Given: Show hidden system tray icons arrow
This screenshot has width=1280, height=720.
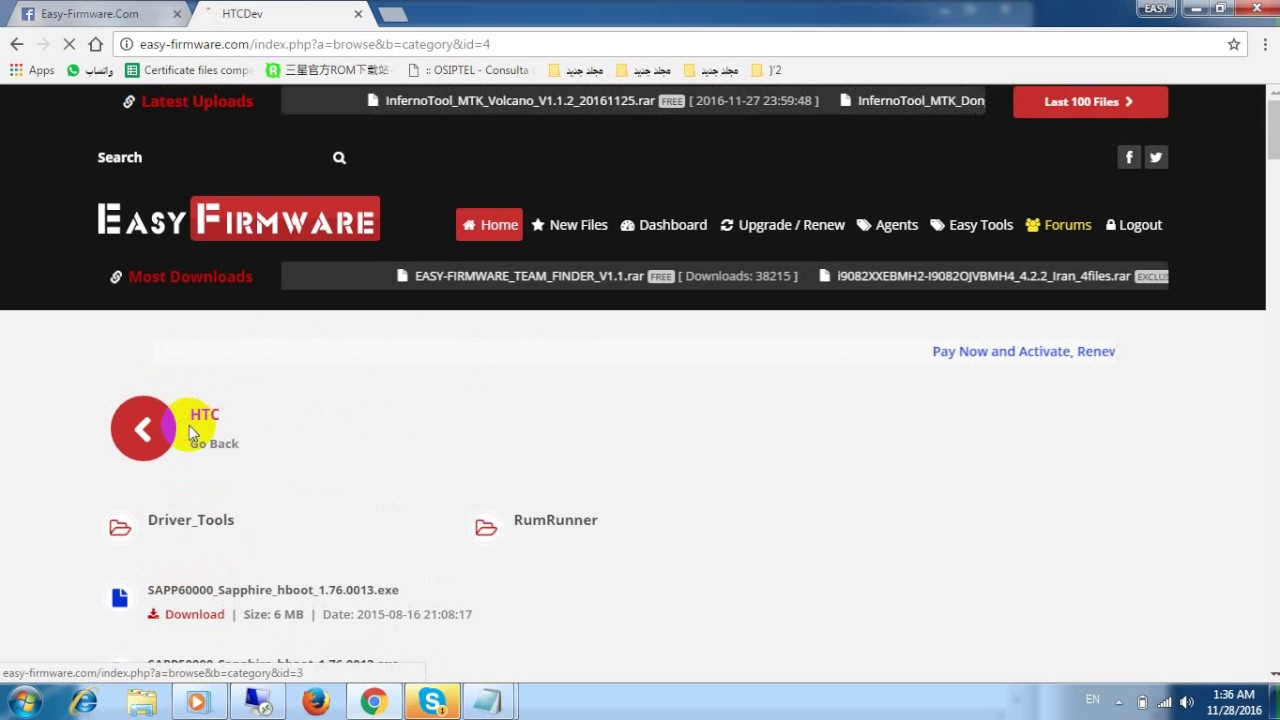Looking at the screenshot, I should [x=1118, y=702].
